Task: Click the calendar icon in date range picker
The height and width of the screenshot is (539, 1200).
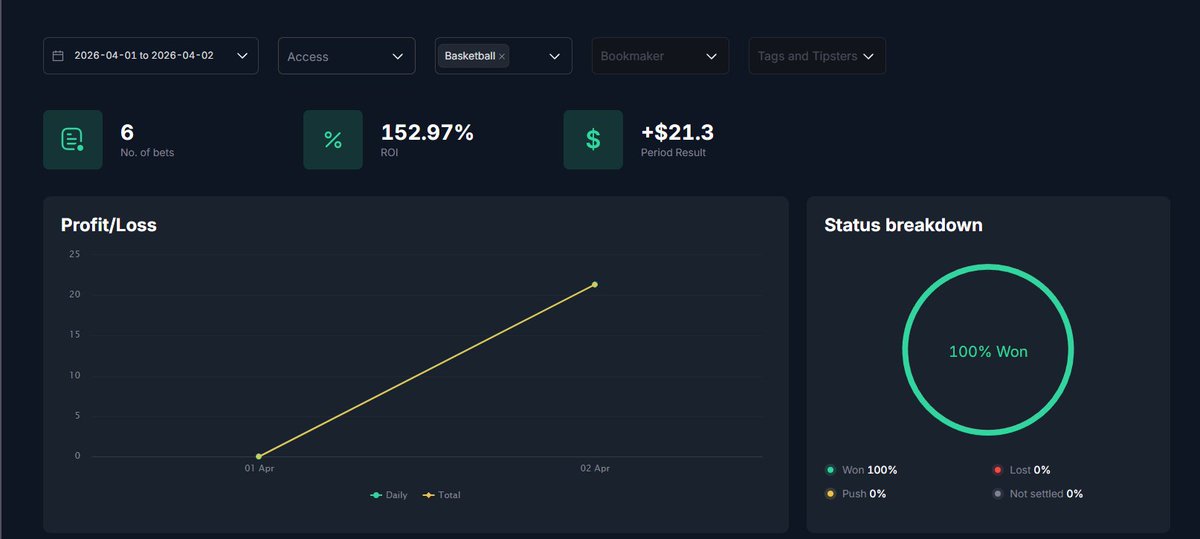Action: pos(58,56)
